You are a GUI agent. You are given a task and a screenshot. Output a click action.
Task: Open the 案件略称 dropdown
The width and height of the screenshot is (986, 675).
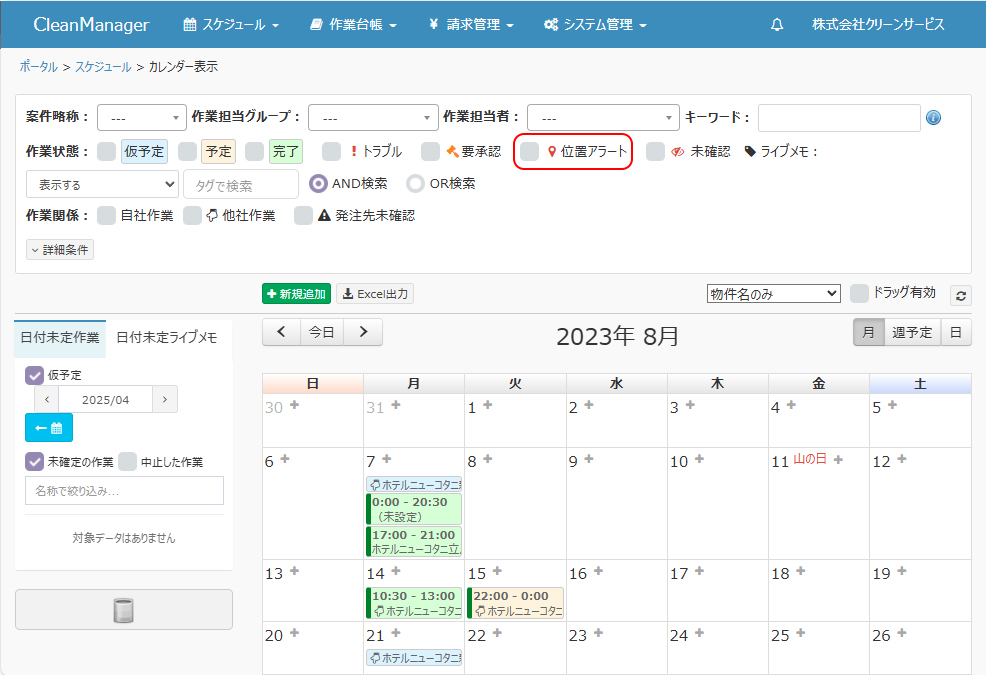click(x=142, y=118)
